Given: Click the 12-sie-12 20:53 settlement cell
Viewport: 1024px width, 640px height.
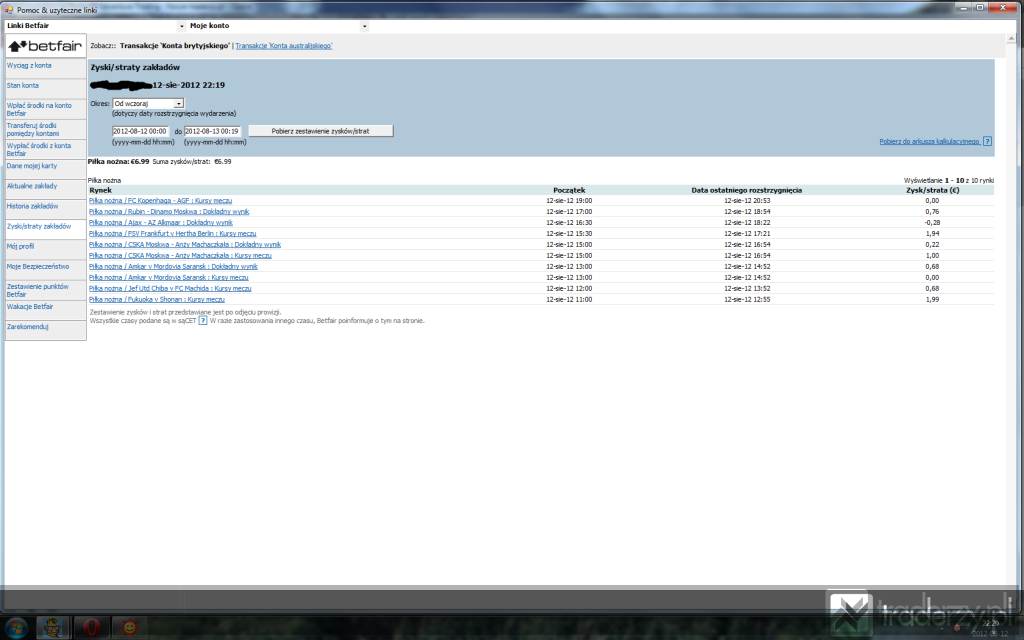Looking at the screenshot, I should 747,200.
